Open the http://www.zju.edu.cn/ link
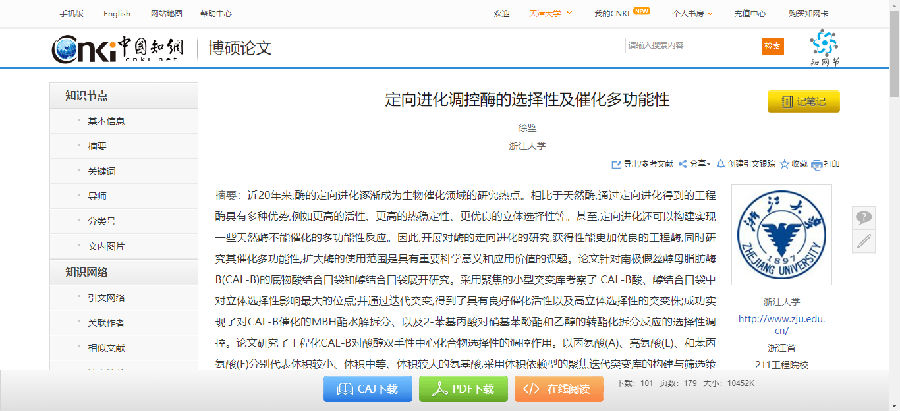Viewport: 900px width, 411px height. [x=781, y=324]
